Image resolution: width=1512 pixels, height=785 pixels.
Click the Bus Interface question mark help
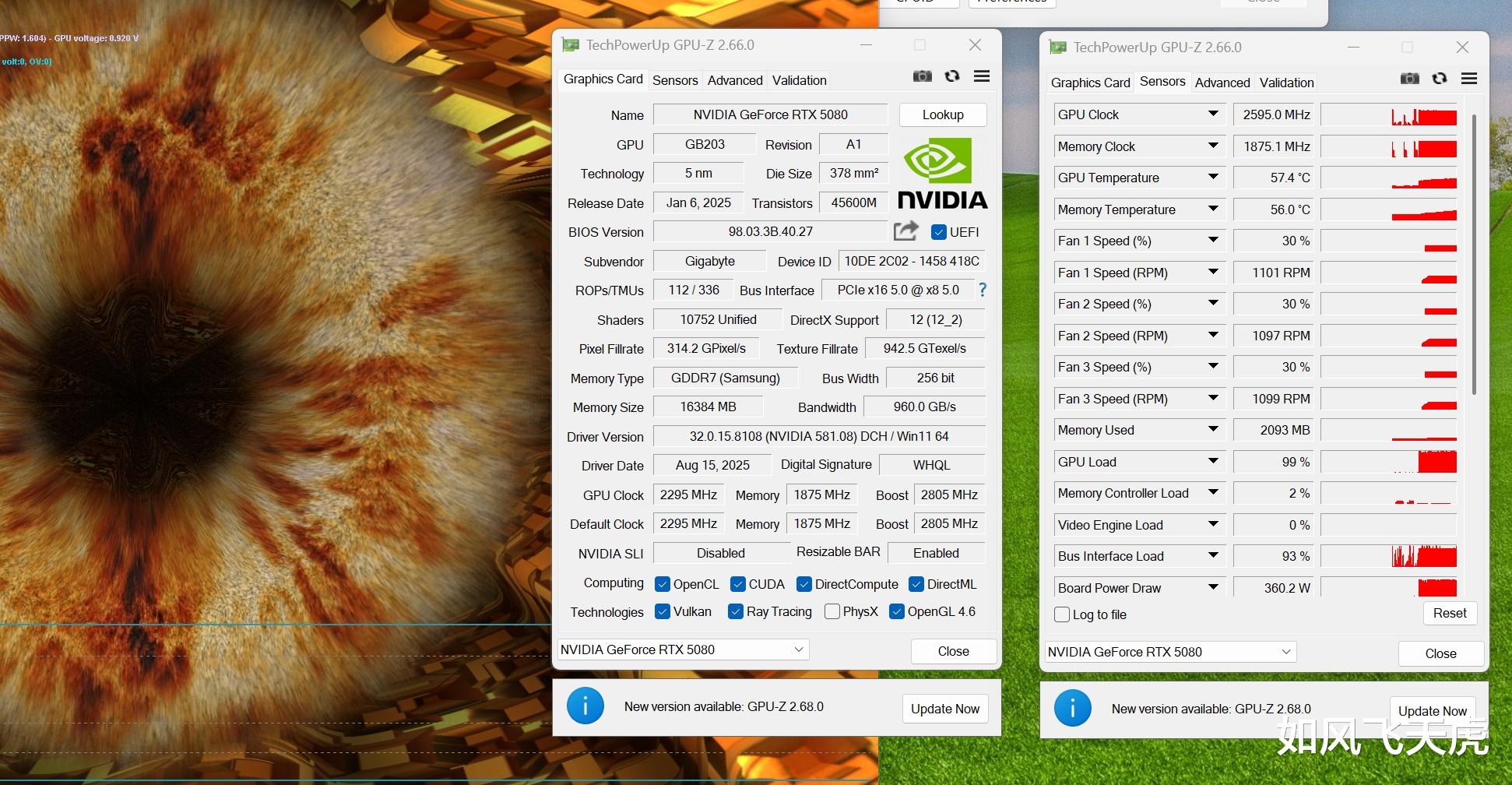[x=983, y=290]
